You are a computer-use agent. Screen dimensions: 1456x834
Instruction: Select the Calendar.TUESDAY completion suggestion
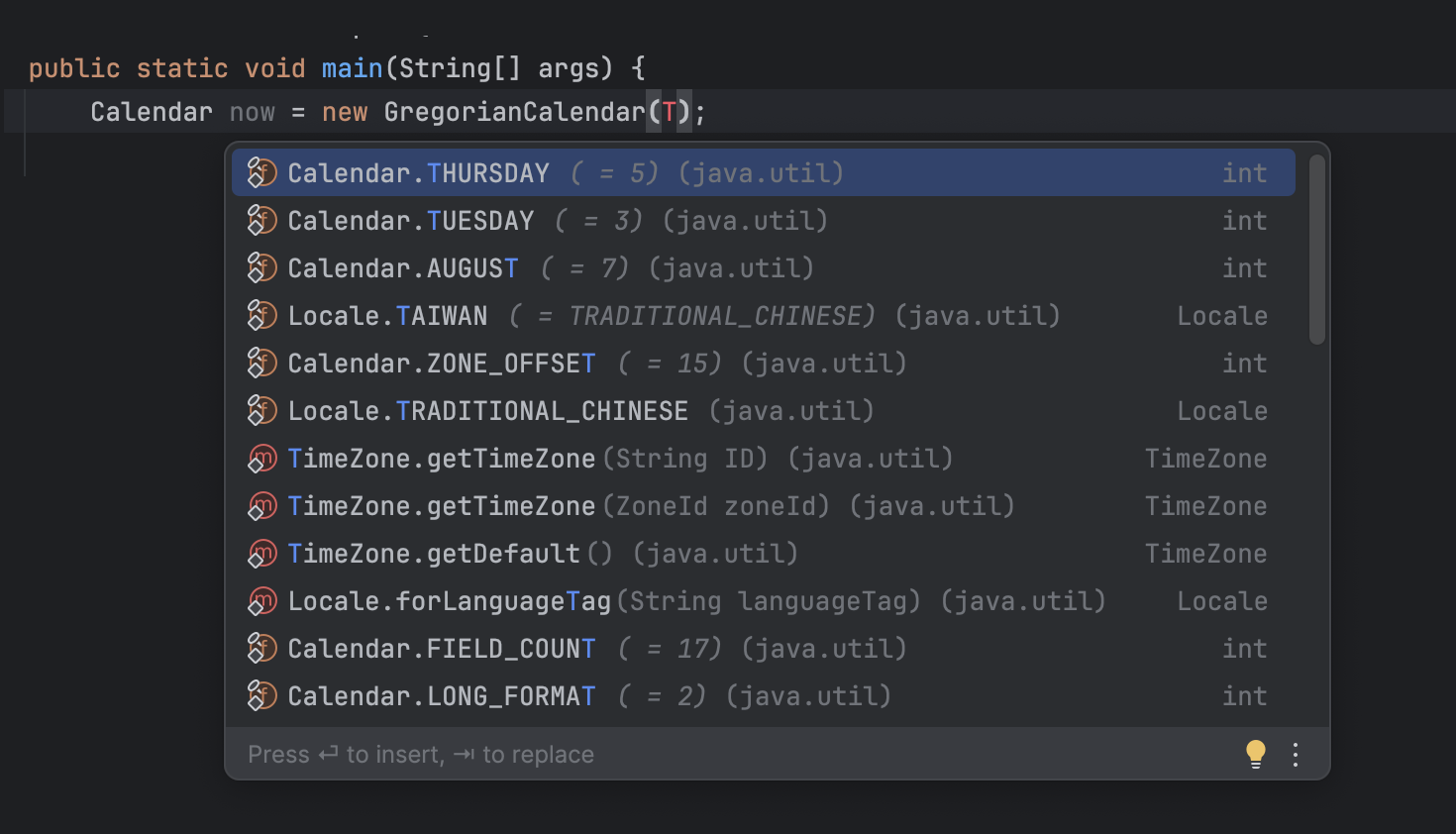coord(410,220)
